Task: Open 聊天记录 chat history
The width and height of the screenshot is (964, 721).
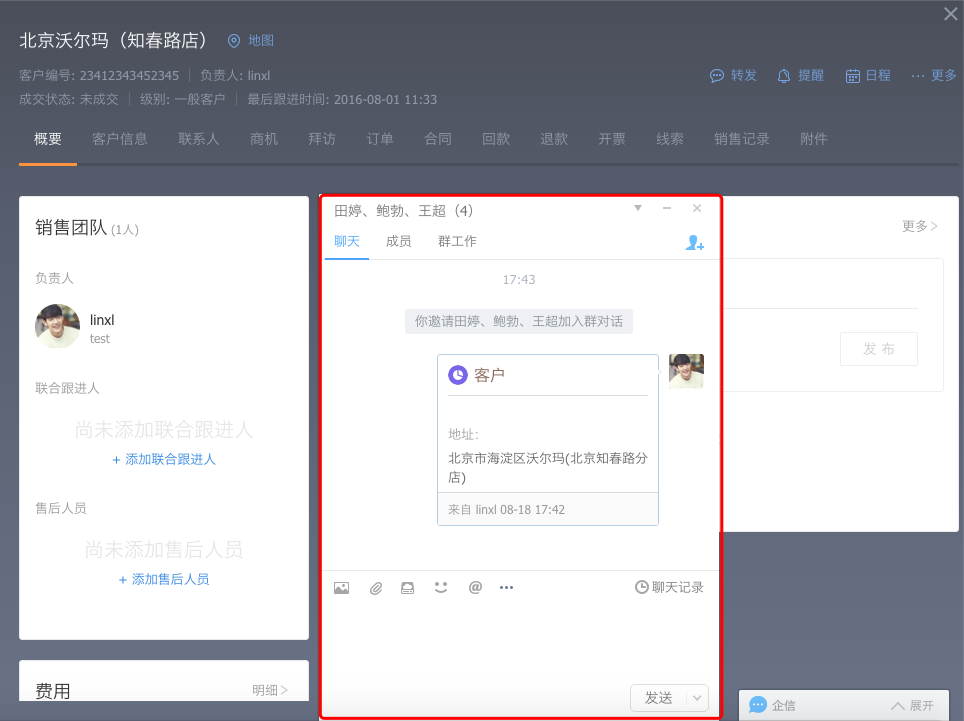Action: point(670,587)
